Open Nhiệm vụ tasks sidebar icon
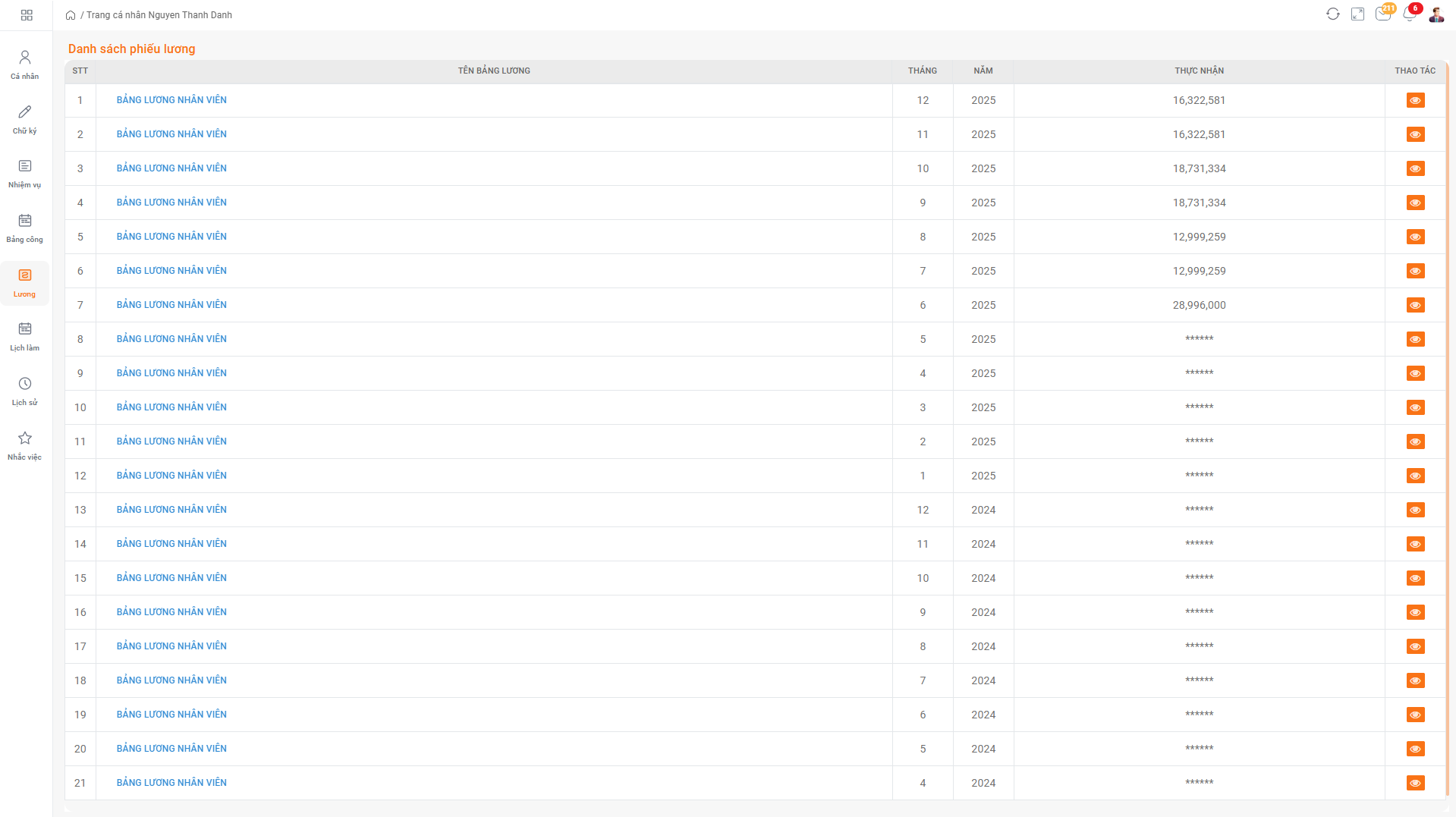The height and width of the screenshot is (817, 1456). (25, 173)
